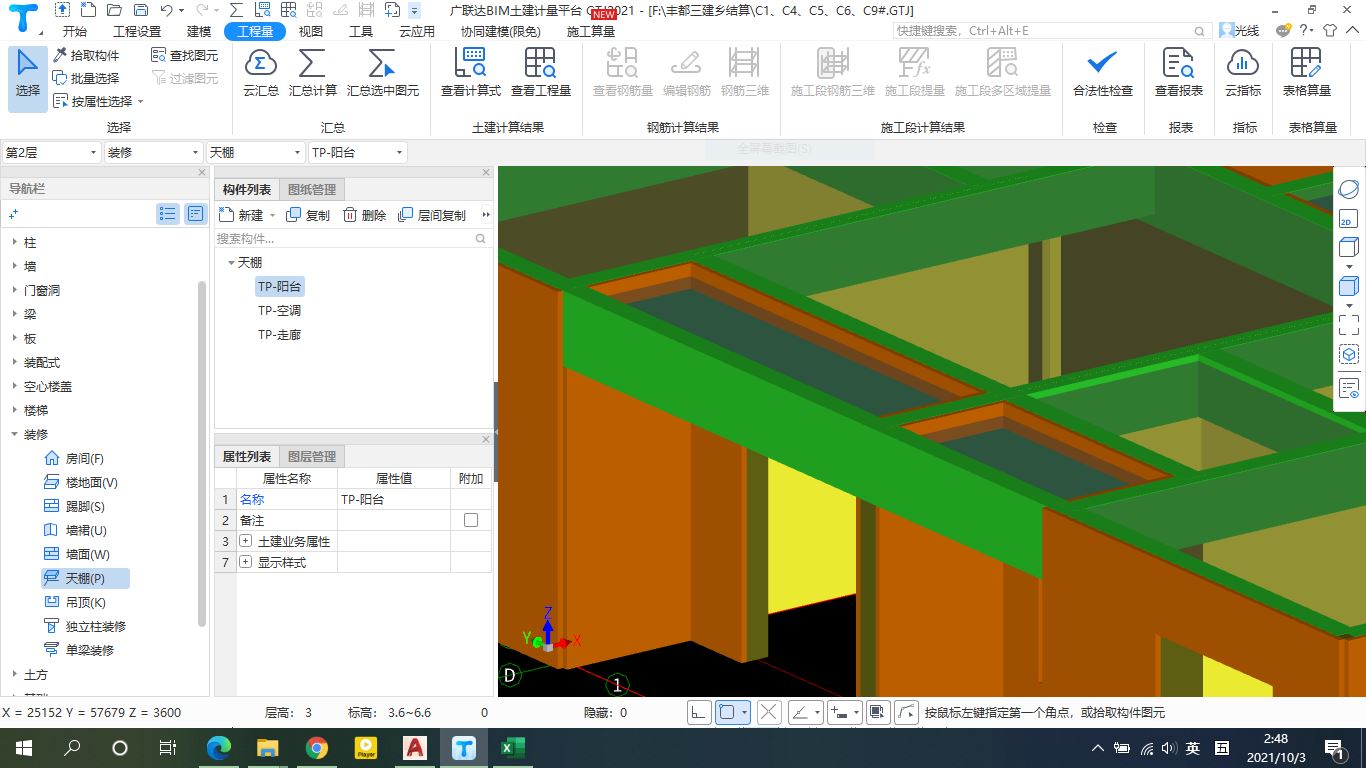Toggle the 备注 附加 checkbox
The height and width of the screenshot is (768, 1366).
(x=471, y=520)
